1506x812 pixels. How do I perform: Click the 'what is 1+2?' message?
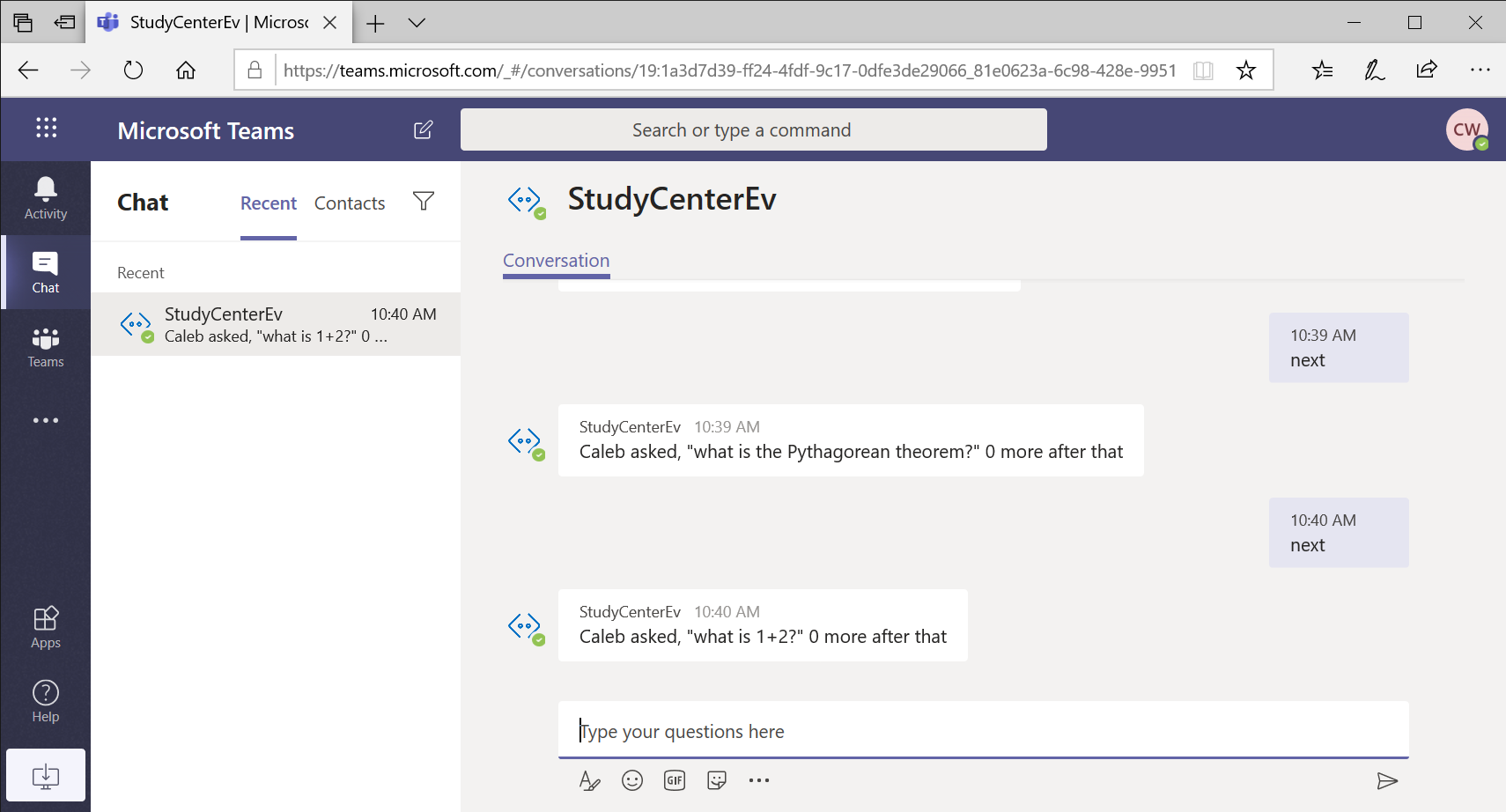click(x=763, y=626)
